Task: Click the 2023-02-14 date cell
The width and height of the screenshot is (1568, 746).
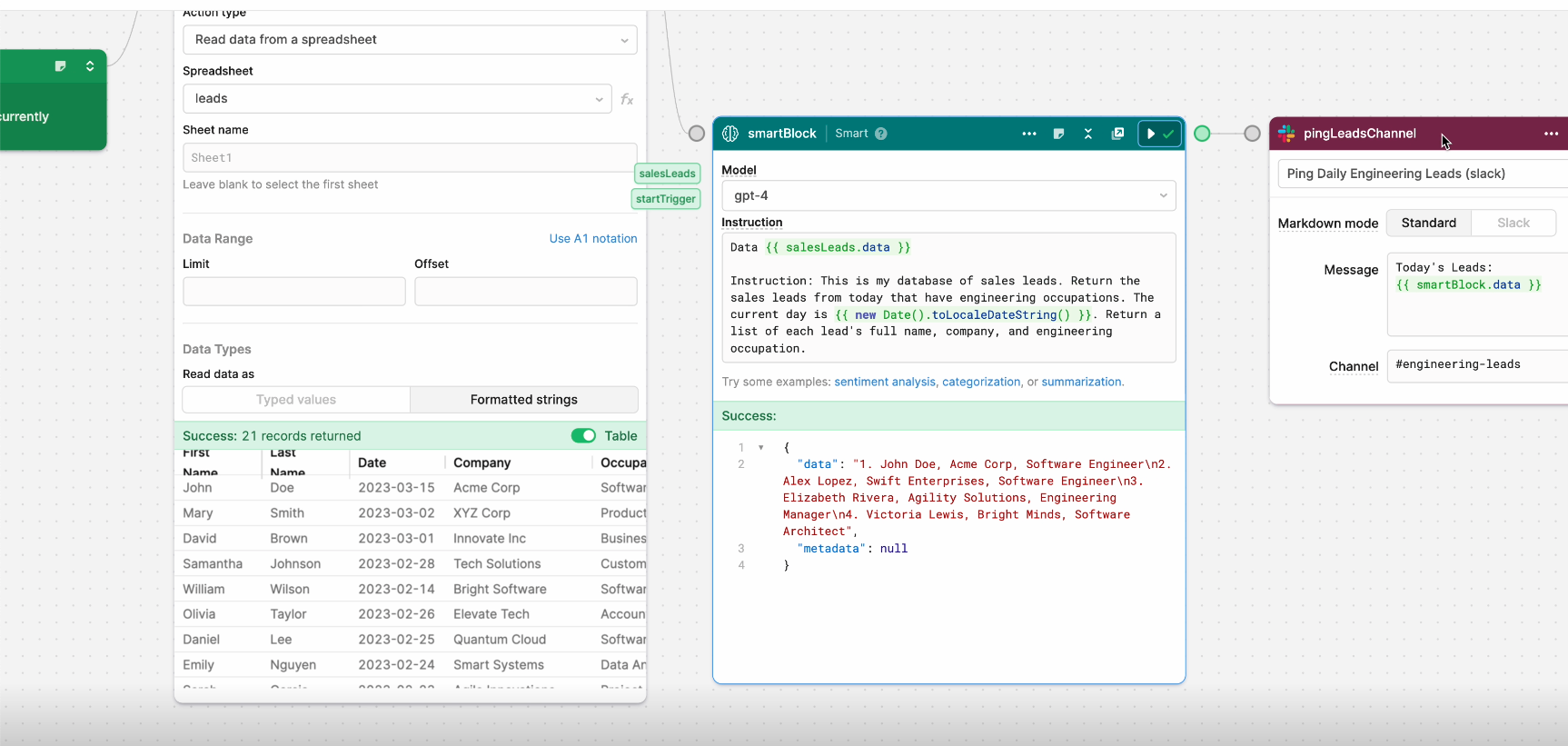Action: click(x=396, y=590)
